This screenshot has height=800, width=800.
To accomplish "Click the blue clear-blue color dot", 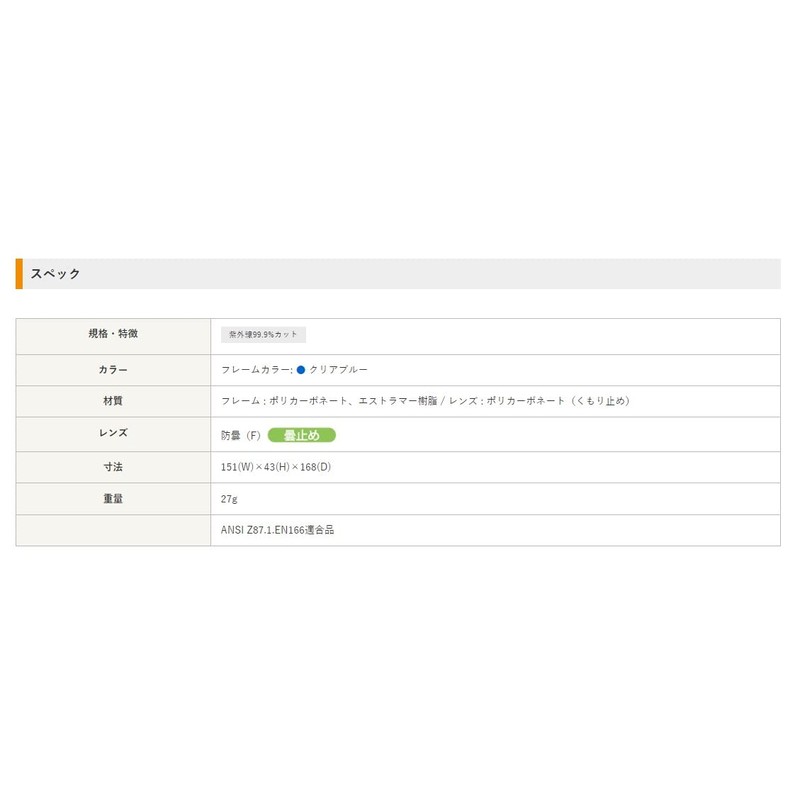I will click(300, 370).
